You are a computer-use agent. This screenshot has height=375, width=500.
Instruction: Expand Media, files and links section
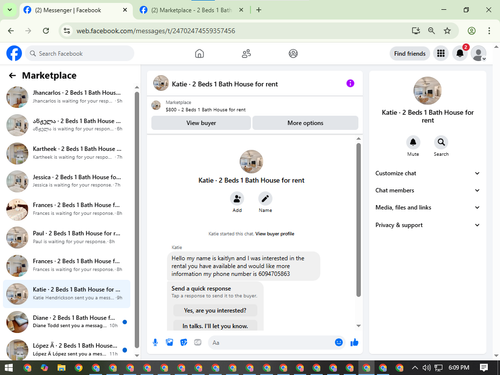[x=428, y=207]
